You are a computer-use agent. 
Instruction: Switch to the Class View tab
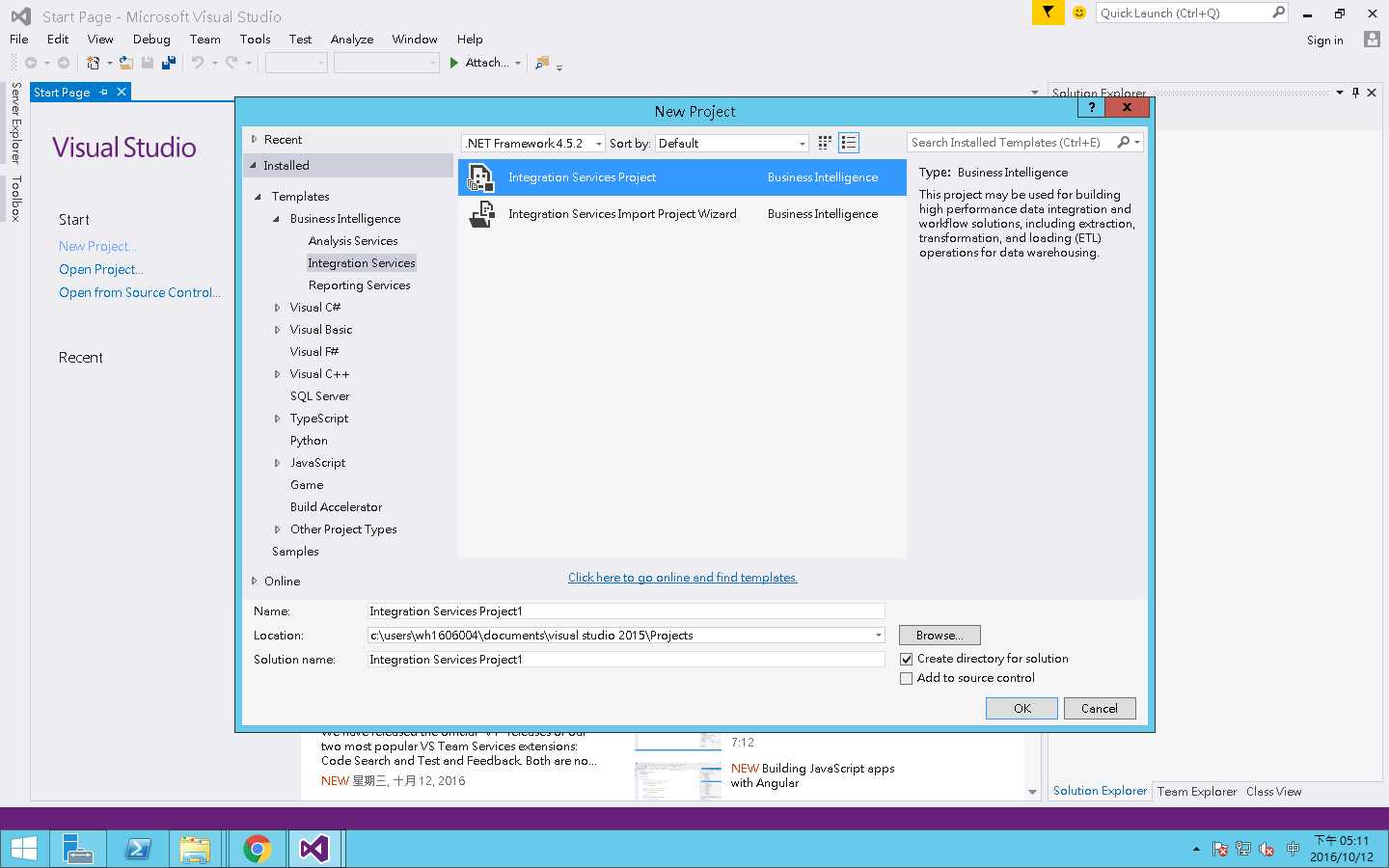tap(1273, 791)
